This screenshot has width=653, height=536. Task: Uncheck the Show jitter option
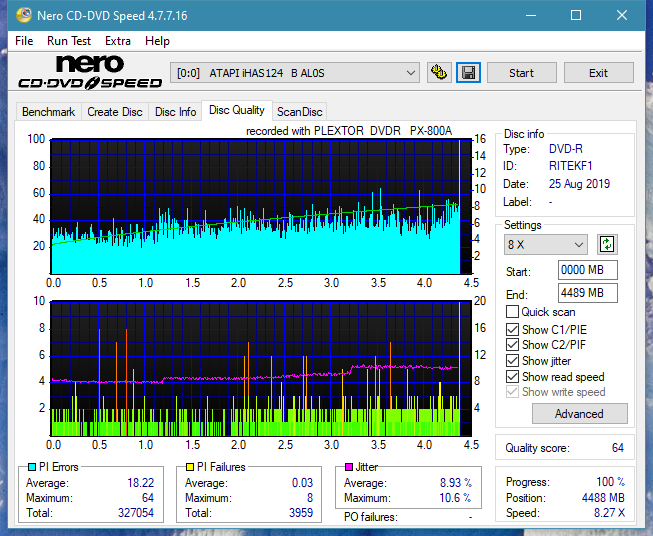512,361
